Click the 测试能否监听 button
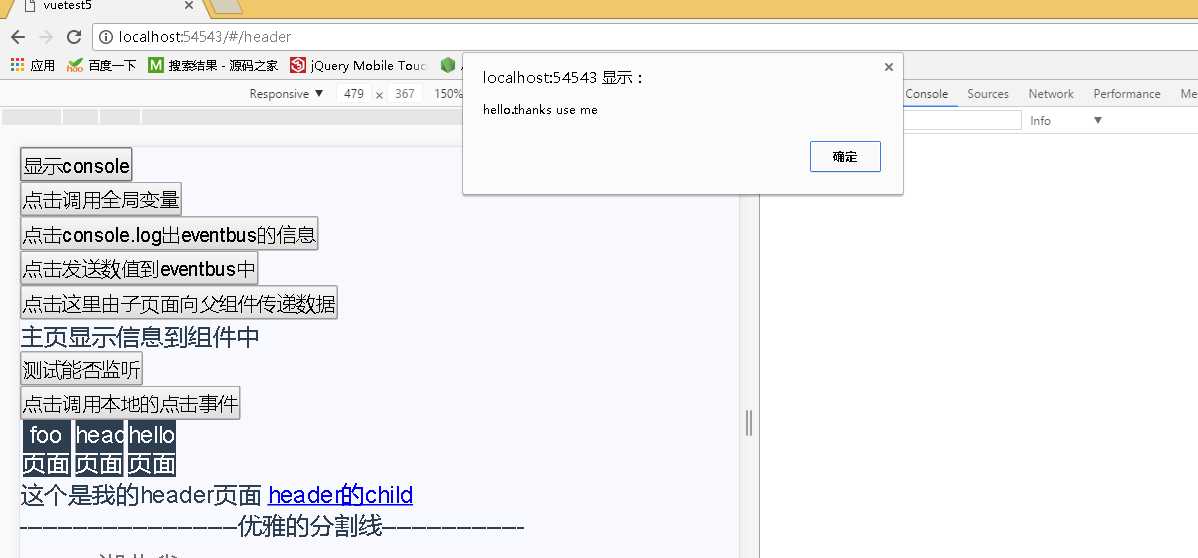The height and width of the screenshot is (558, 1198). coord(82,369)
